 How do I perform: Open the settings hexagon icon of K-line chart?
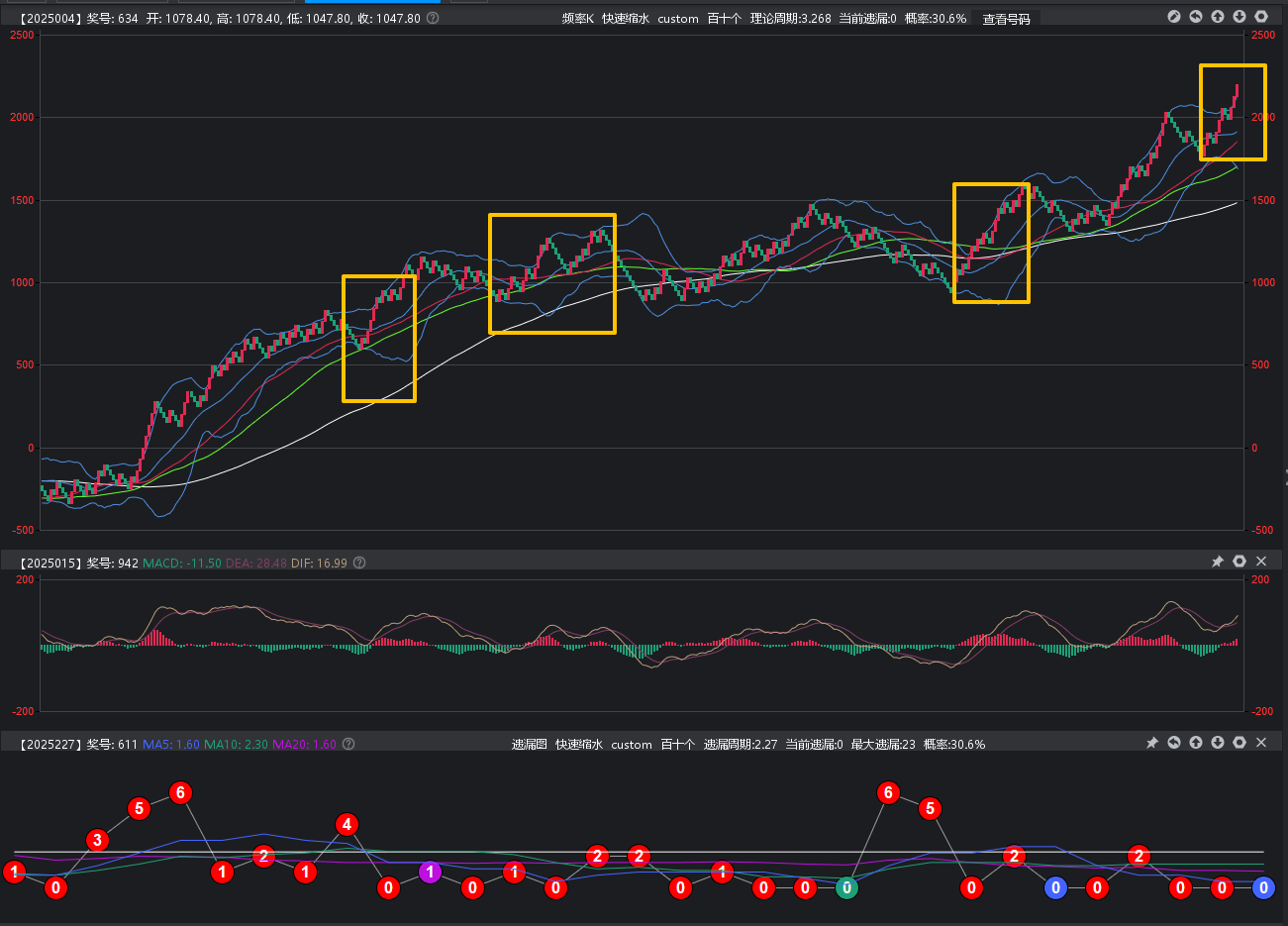click(1261, 17)
